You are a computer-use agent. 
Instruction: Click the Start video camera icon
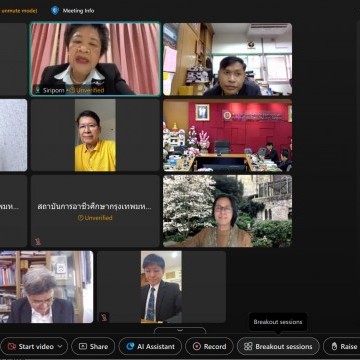pos(12,347)
